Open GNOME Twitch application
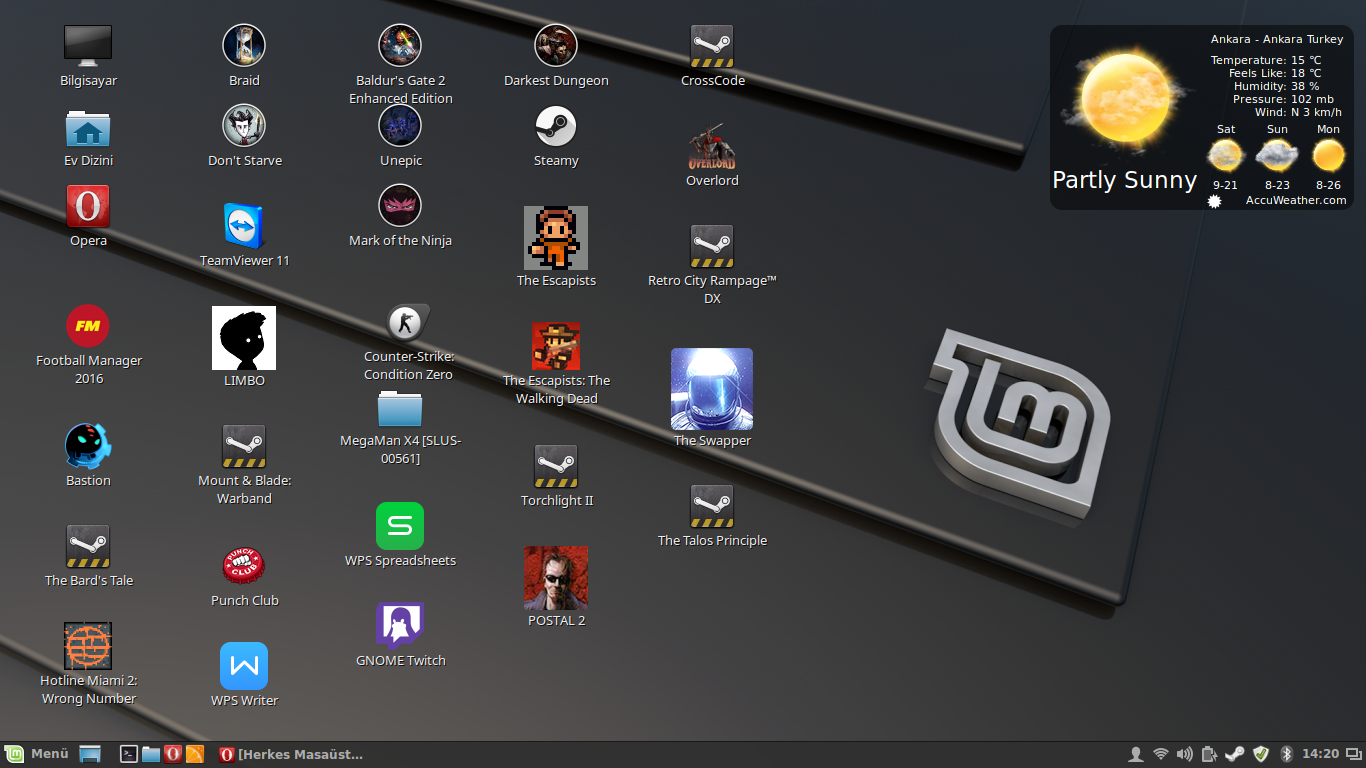 (400, 626)
